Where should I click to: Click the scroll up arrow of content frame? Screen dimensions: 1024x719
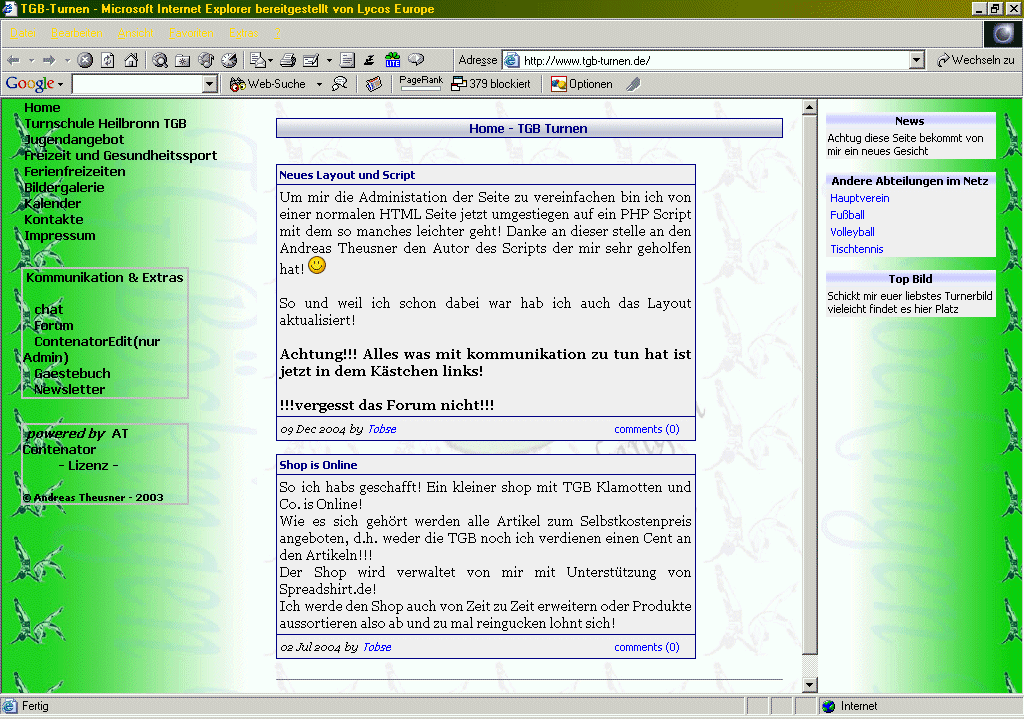point(810,107)
